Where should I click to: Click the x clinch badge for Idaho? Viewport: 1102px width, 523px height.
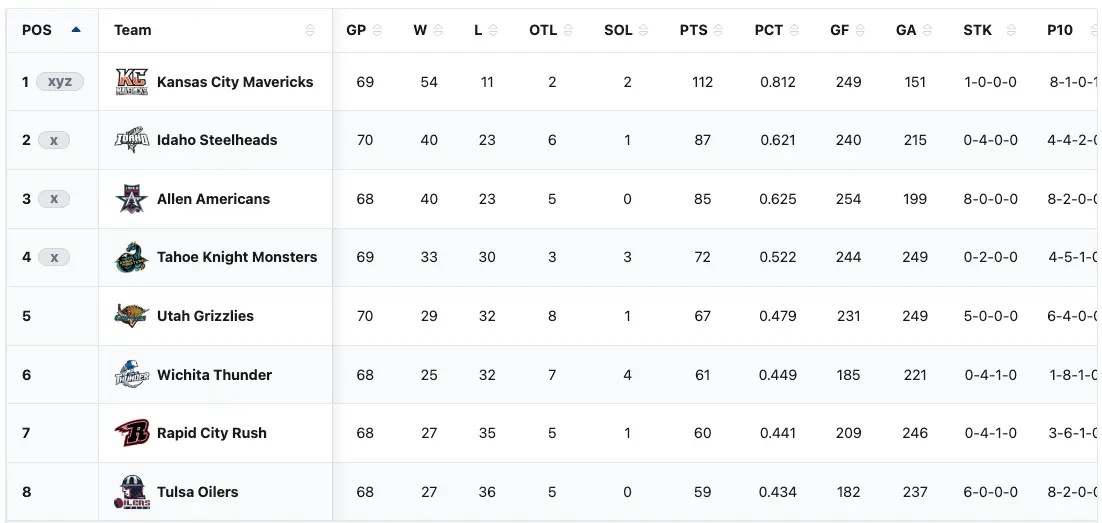click(x=54, y=140)
